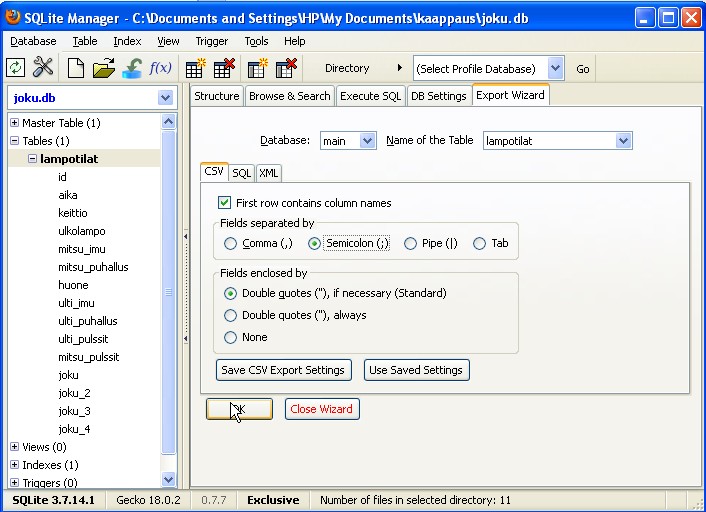Click the Drop Table icon
706x512 pixels.
point(224,68)
